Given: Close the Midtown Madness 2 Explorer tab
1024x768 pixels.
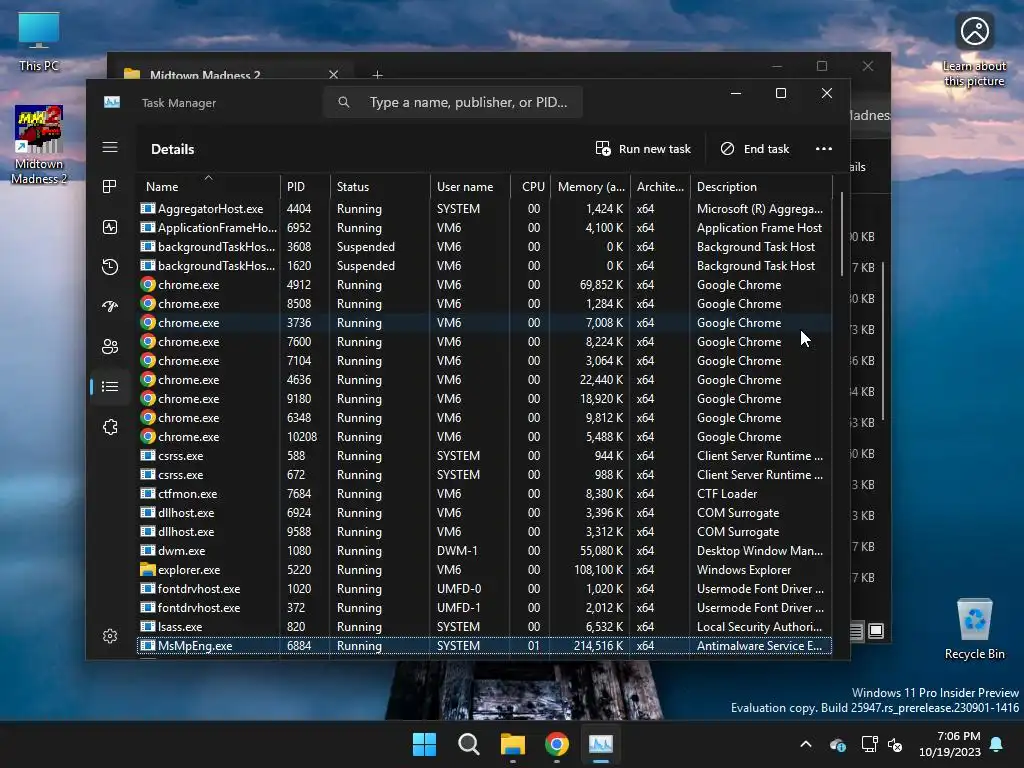Looking at the screenshot, I should point(334,74).
